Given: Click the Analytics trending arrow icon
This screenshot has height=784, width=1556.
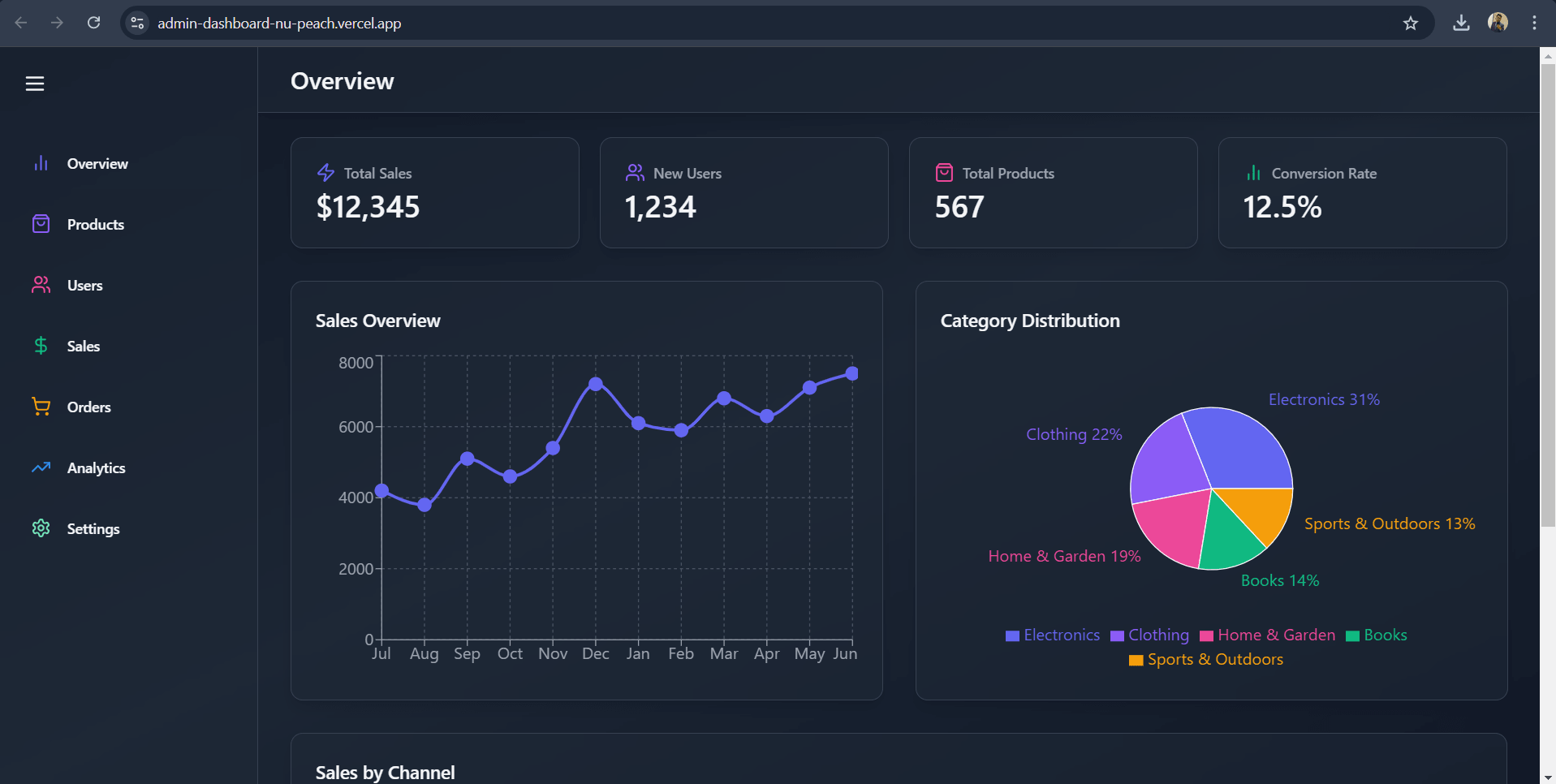Looking at the screenshot, I should click(x=41, y=467).
